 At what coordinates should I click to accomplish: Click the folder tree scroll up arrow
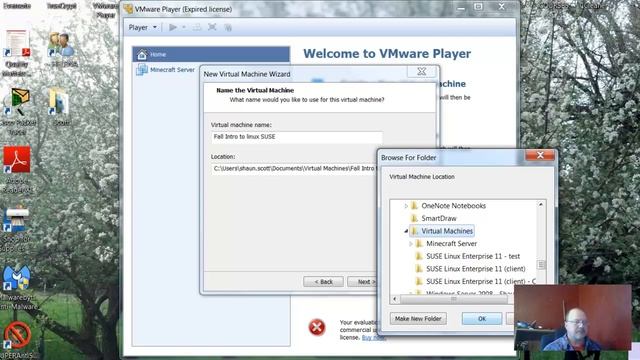(x=541, y=204)
